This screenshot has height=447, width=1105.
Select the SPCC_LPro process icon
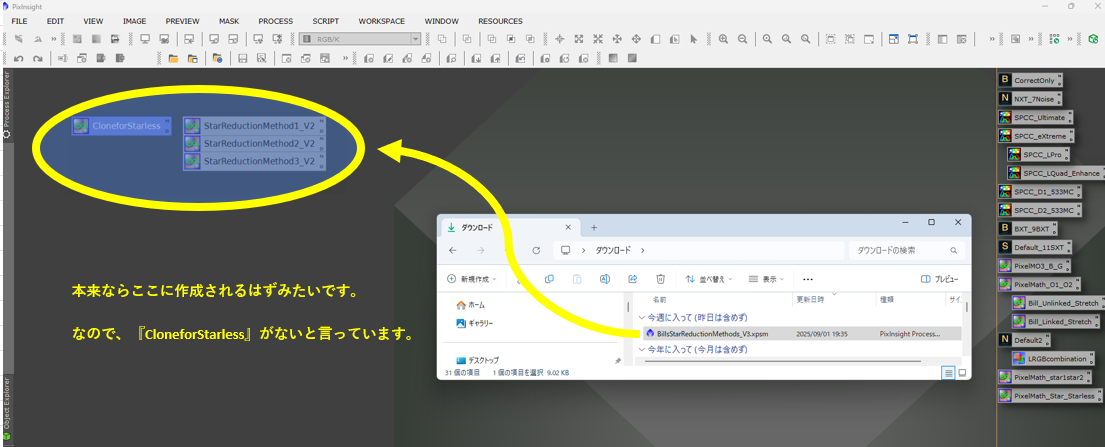(1037, 154)
